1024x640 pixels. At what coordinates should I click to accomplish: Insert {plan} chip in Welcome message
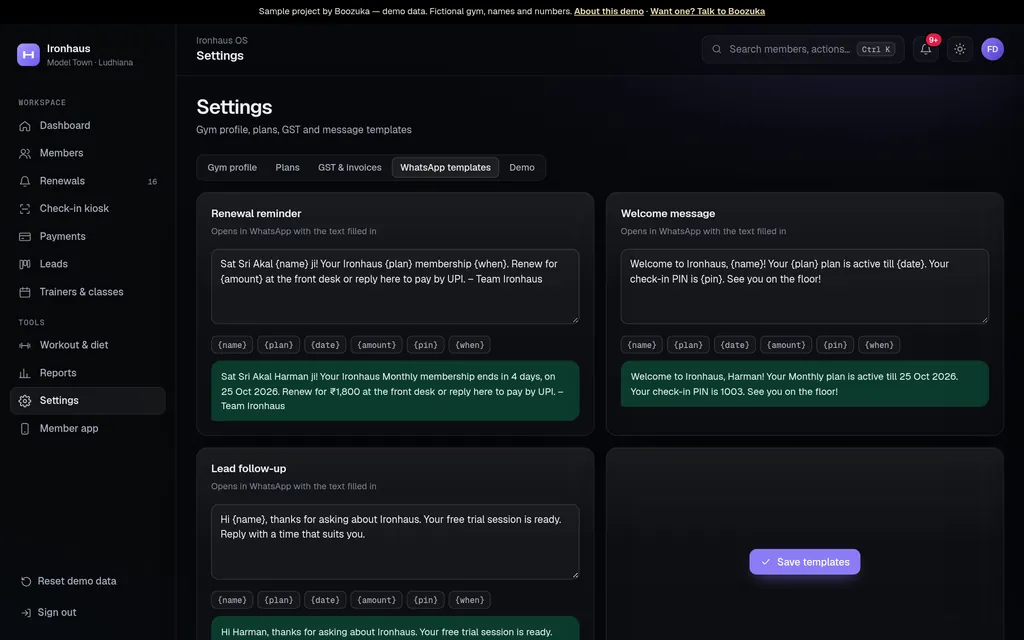point(688,345)
